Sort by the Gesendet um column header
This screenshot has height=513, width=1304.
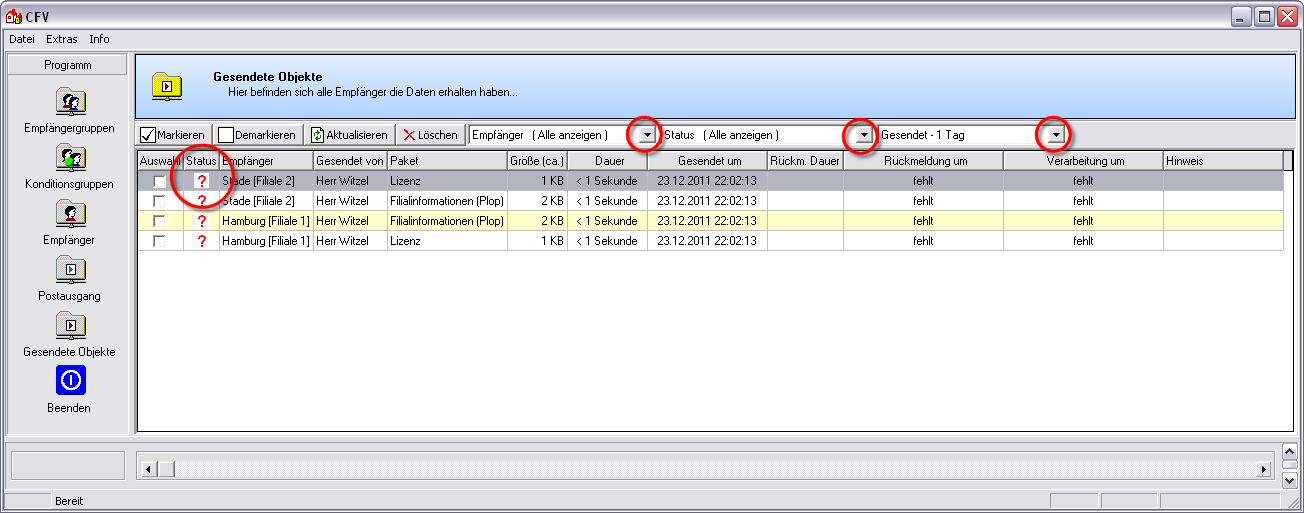click(x=708, y=161)
